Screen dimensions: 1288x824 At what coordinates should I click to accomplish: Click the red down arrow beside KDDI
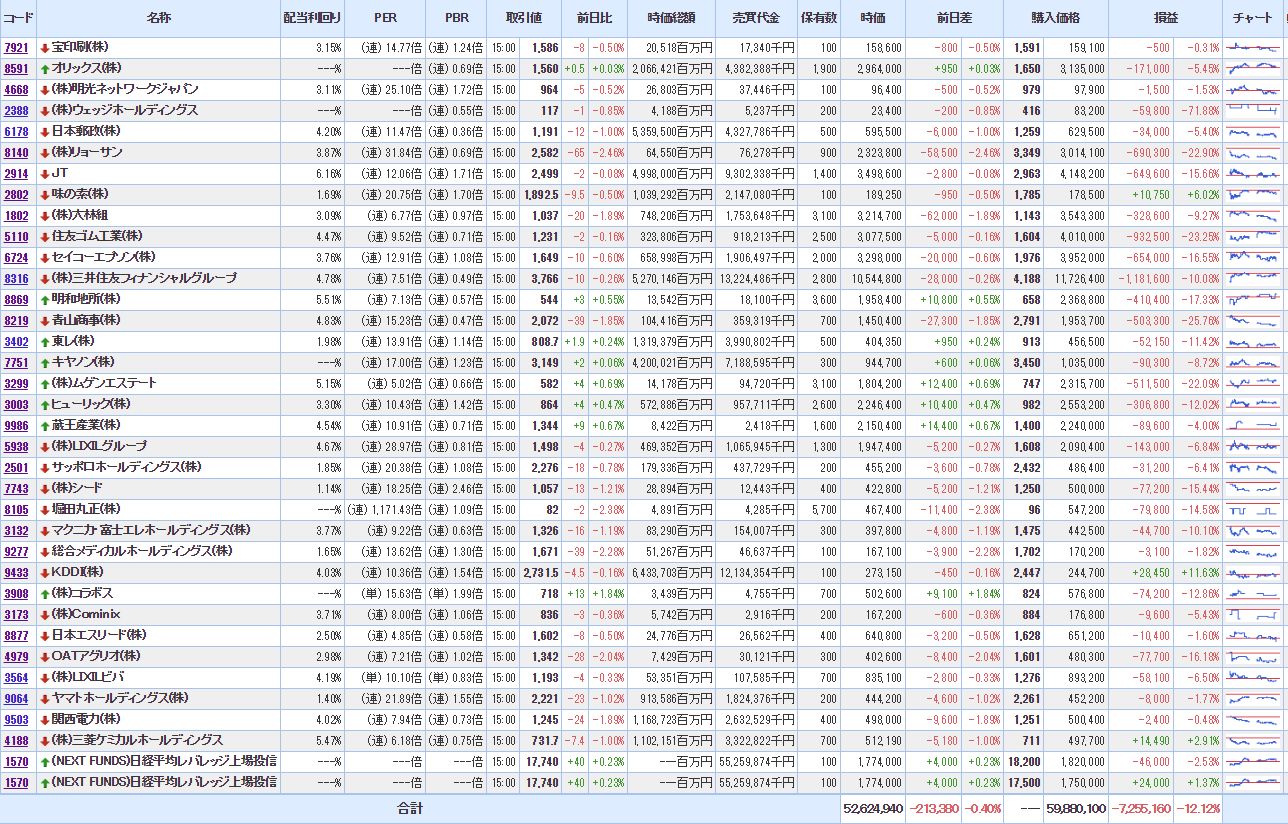pyautogui.click(x=45, y=572)
